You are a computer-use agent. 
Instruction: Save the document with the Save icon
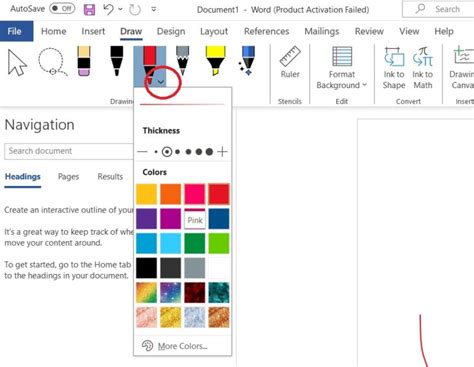point(89,9)
